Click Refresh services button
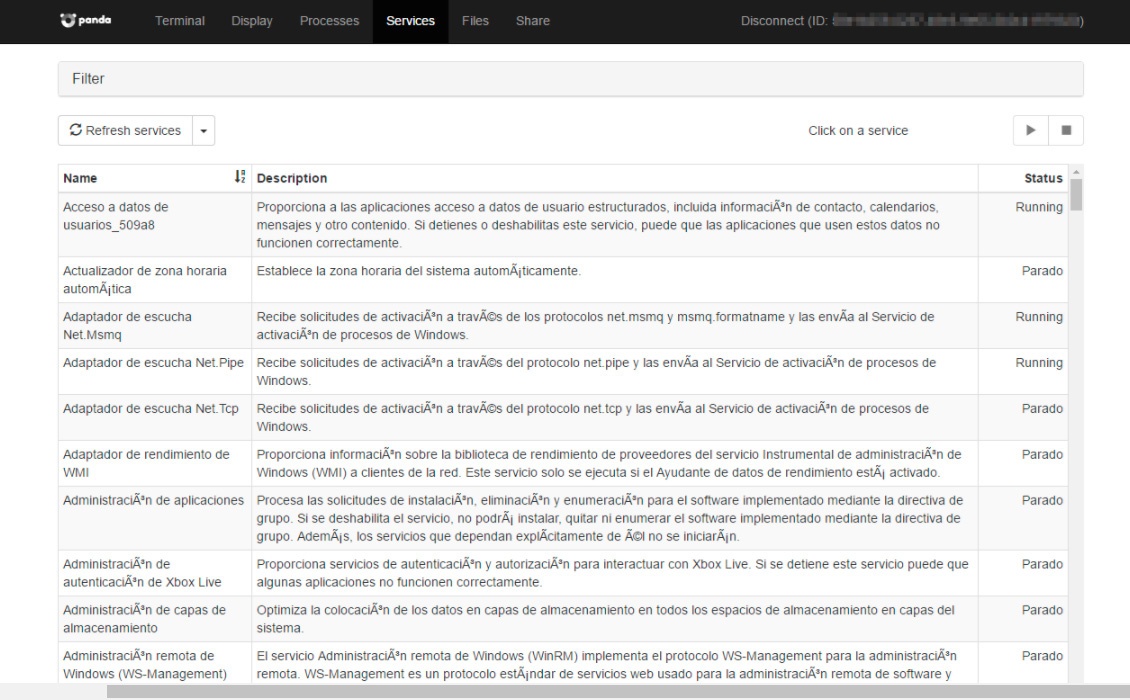The image size is (1130, 700). coord(125,130)
